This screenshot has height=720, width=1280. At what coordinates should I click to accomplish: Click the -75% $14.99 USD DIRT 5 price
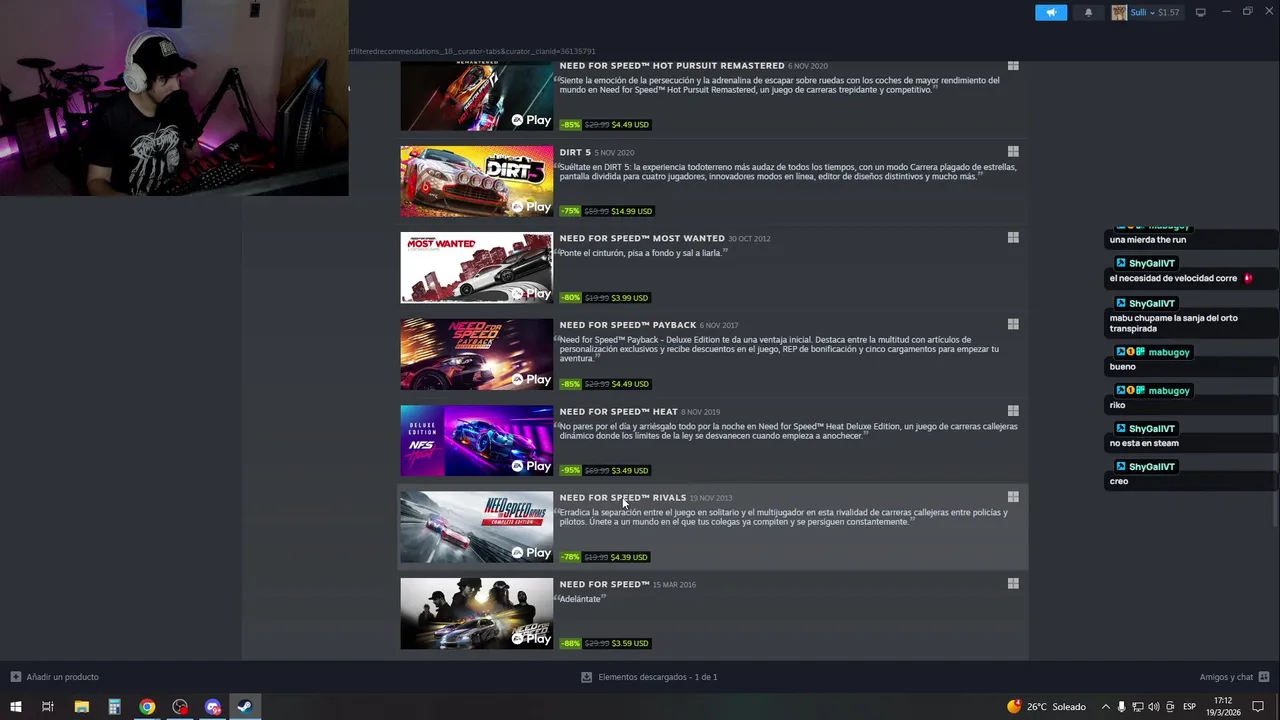tap(607, 211)
